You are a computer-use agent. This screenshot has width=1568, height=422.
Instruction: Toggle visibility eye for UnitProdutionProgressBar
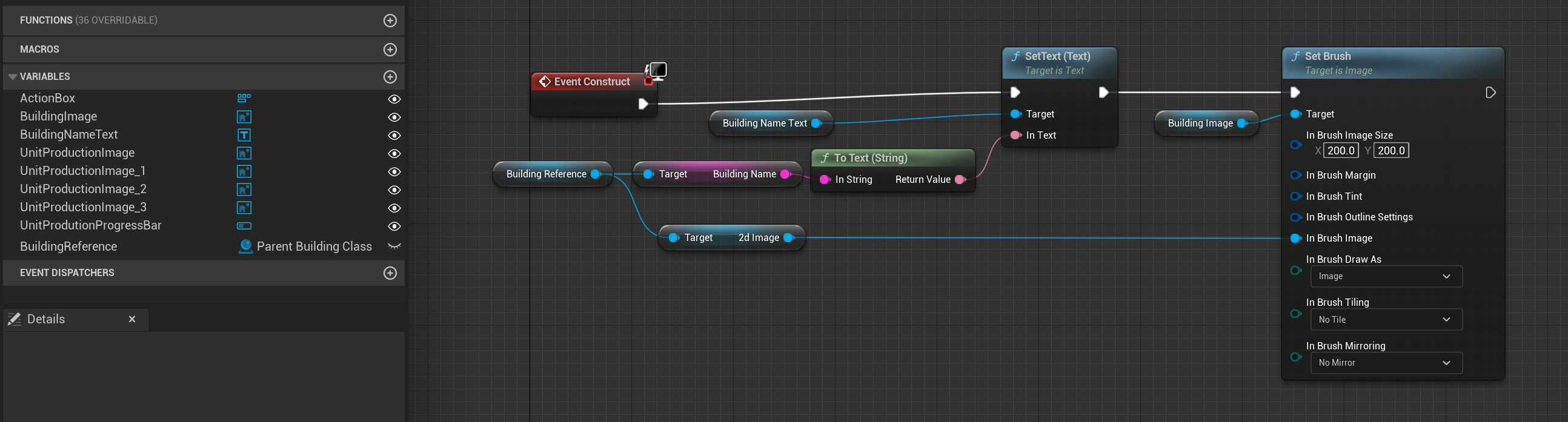tap(394, 227)
